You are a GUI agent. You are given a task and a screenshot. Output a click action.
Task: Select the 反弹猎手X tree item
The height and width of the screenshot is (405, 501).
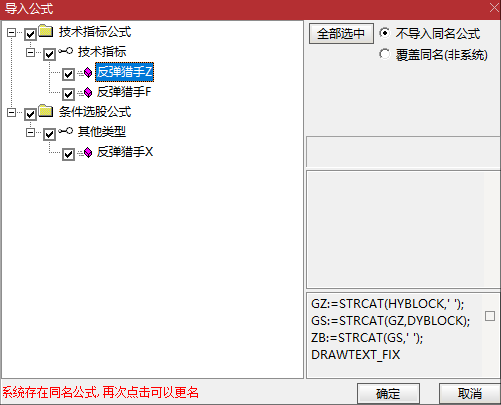tap(125, 152)
